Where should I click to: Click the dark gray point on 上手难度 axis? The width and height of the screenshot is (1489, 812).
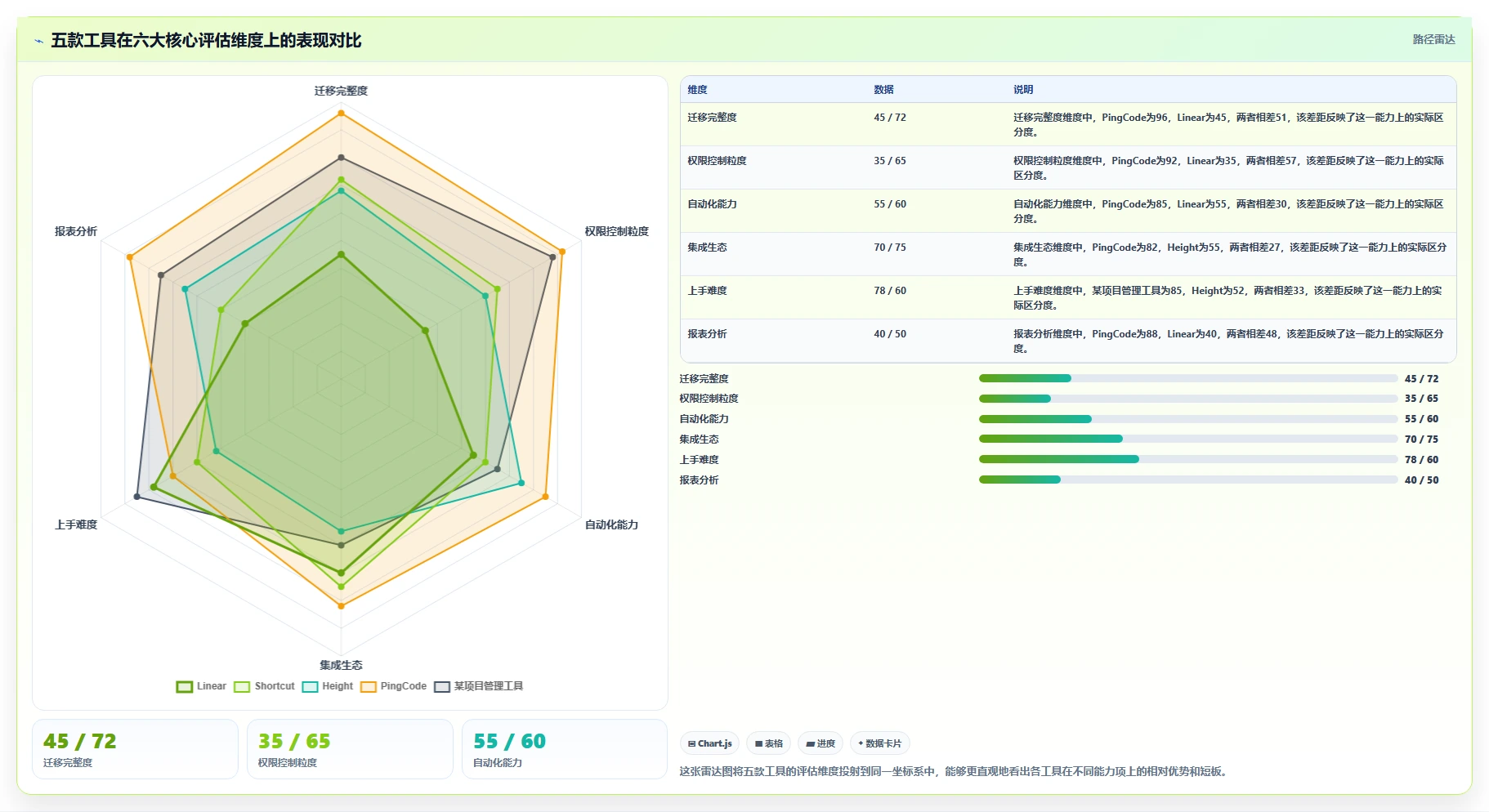point(137,497)
